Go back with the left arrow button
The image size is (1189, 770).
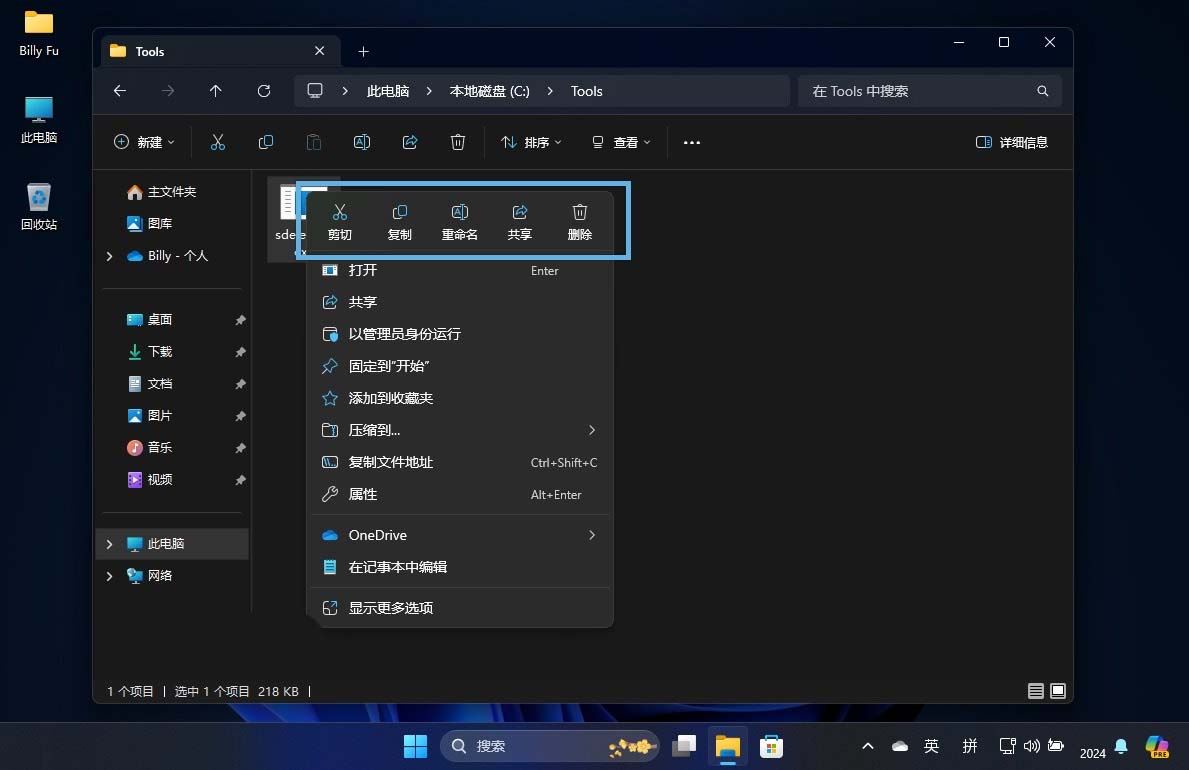(x=120, y=91)
